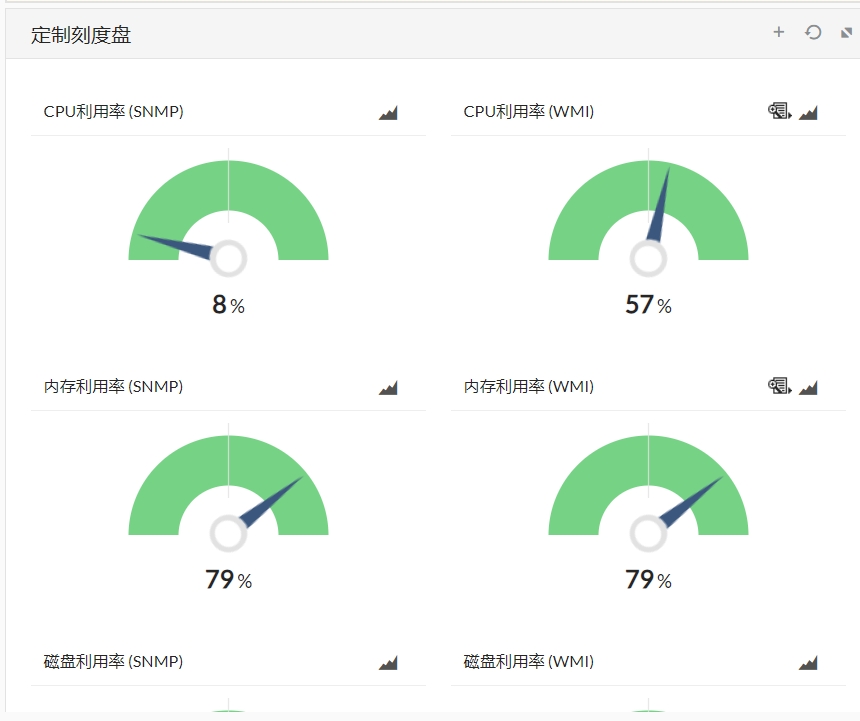
Task: Open the history graph for 内存利用率 (SNMP)
Action: pos(389,386)
